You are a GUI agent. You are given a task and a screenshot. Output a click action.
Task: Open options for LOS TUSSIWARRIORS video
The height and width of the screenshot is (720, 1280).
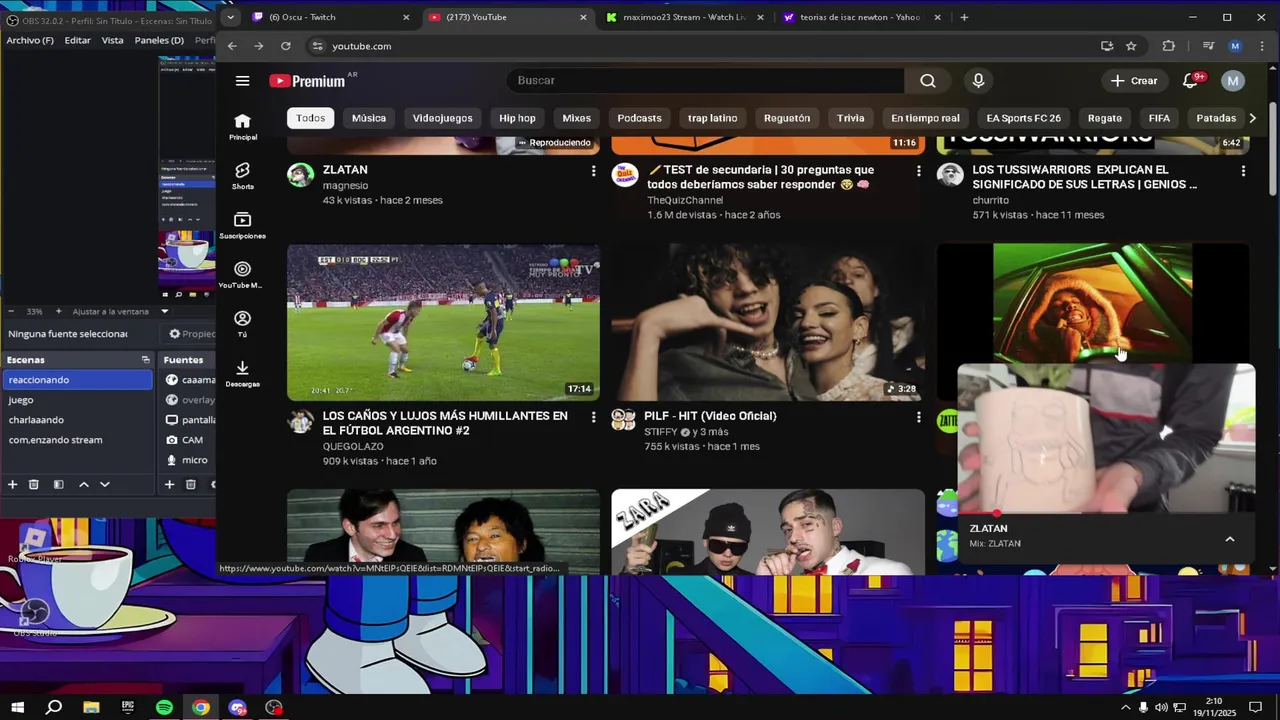click(x=1243, y=171)
